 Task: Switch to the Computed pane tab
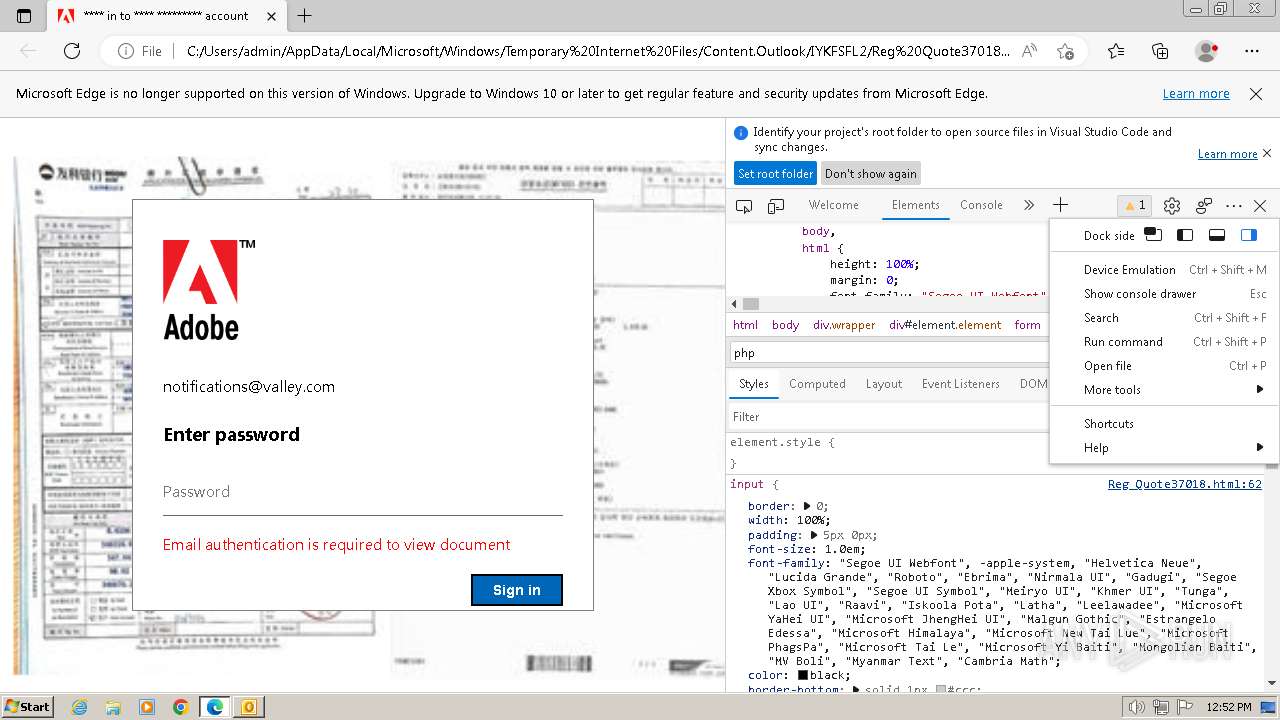point(817,384)
